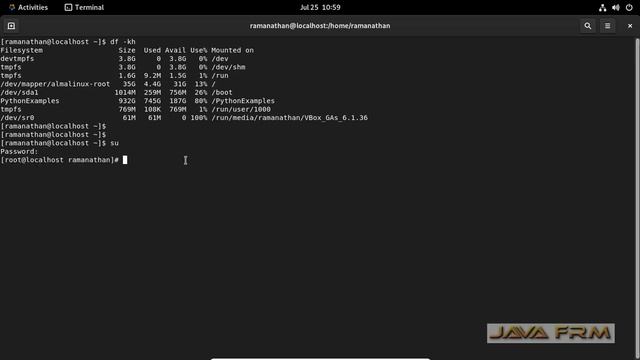Click the window title 'ramanathan@localhost:/home/ramanathan'
640x360 pixels.
(320, 26)
